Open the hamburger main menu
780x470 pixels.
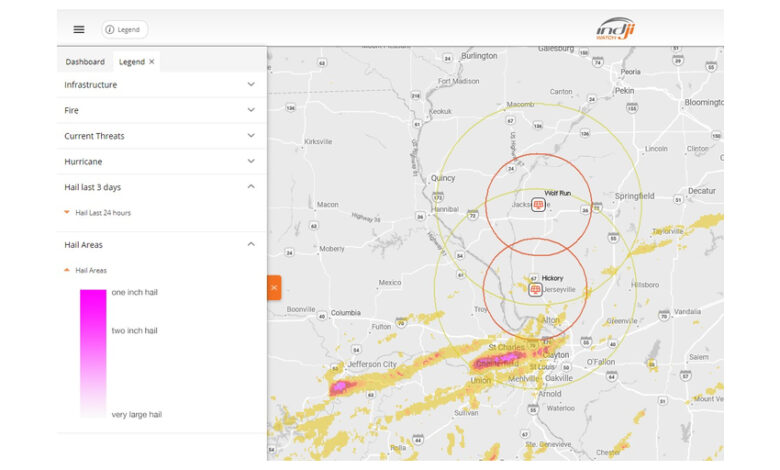[x=79, y=29]
